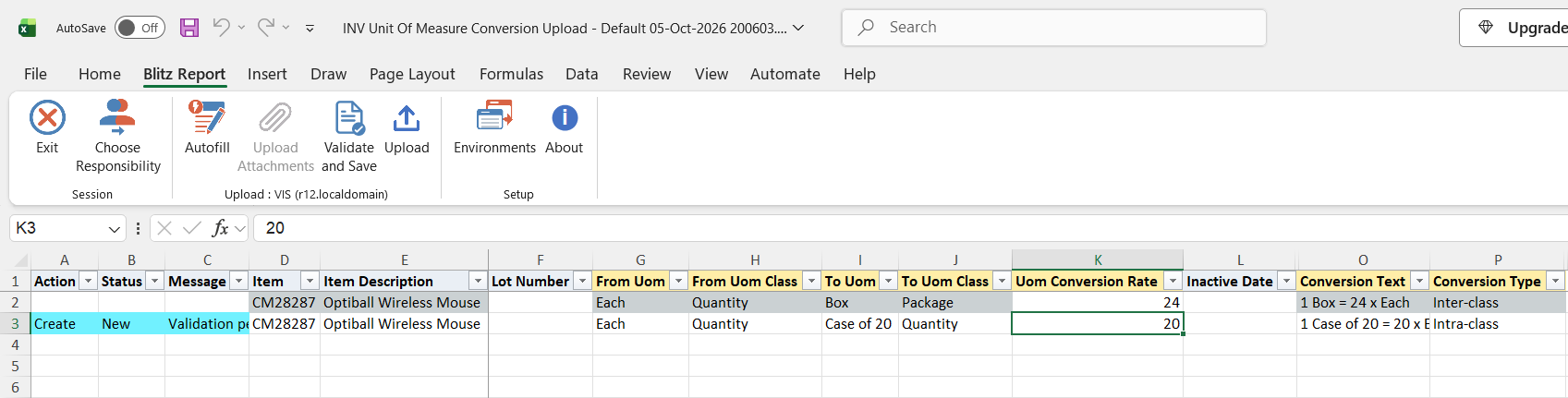
Task: Switch to the Home tab
Action: [x=100, y=74]
